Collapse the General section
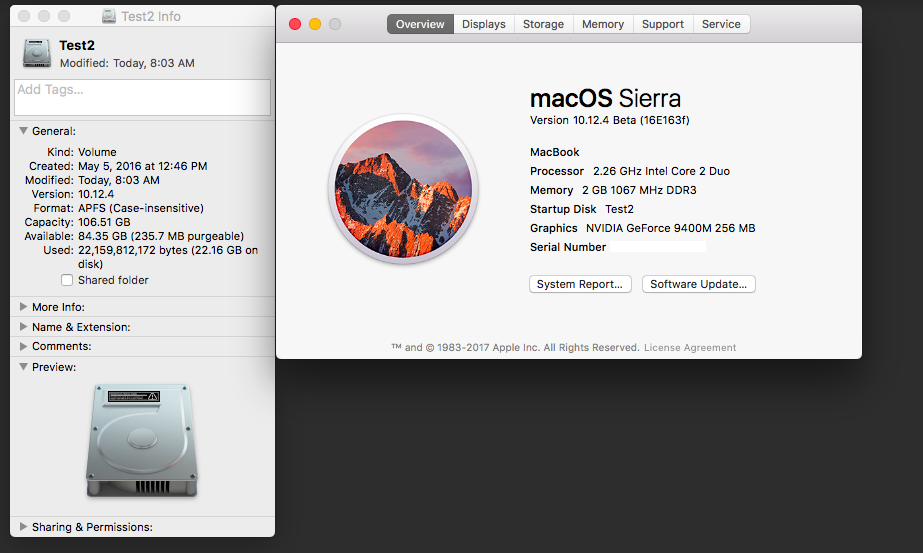 [x=24, y=131]
